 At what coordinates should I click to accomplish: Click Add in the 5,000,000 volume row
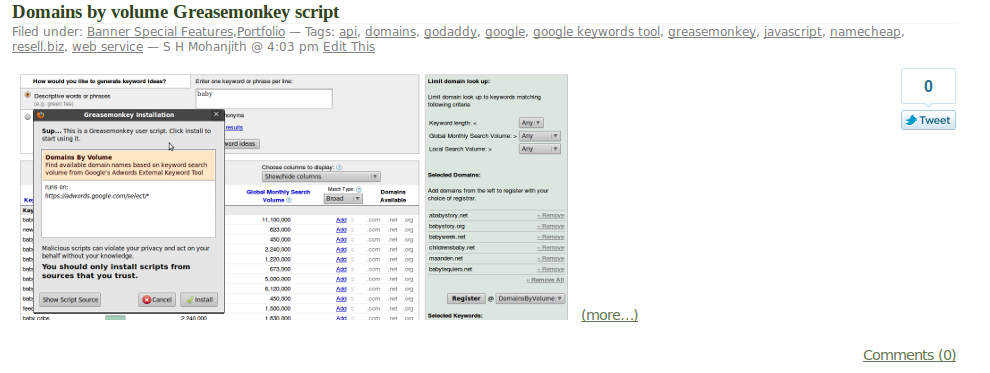[x=341, y=279]
